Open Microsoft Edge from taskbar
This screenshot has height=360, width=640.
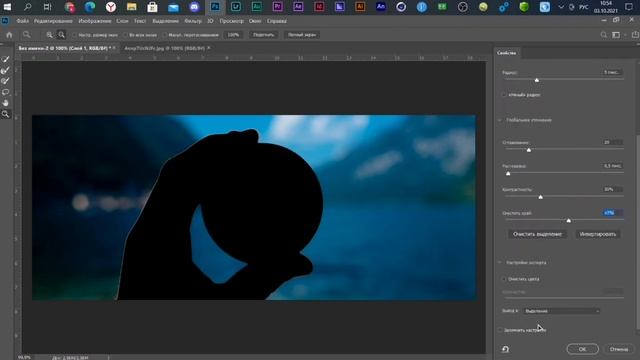(x=90, y=7)
